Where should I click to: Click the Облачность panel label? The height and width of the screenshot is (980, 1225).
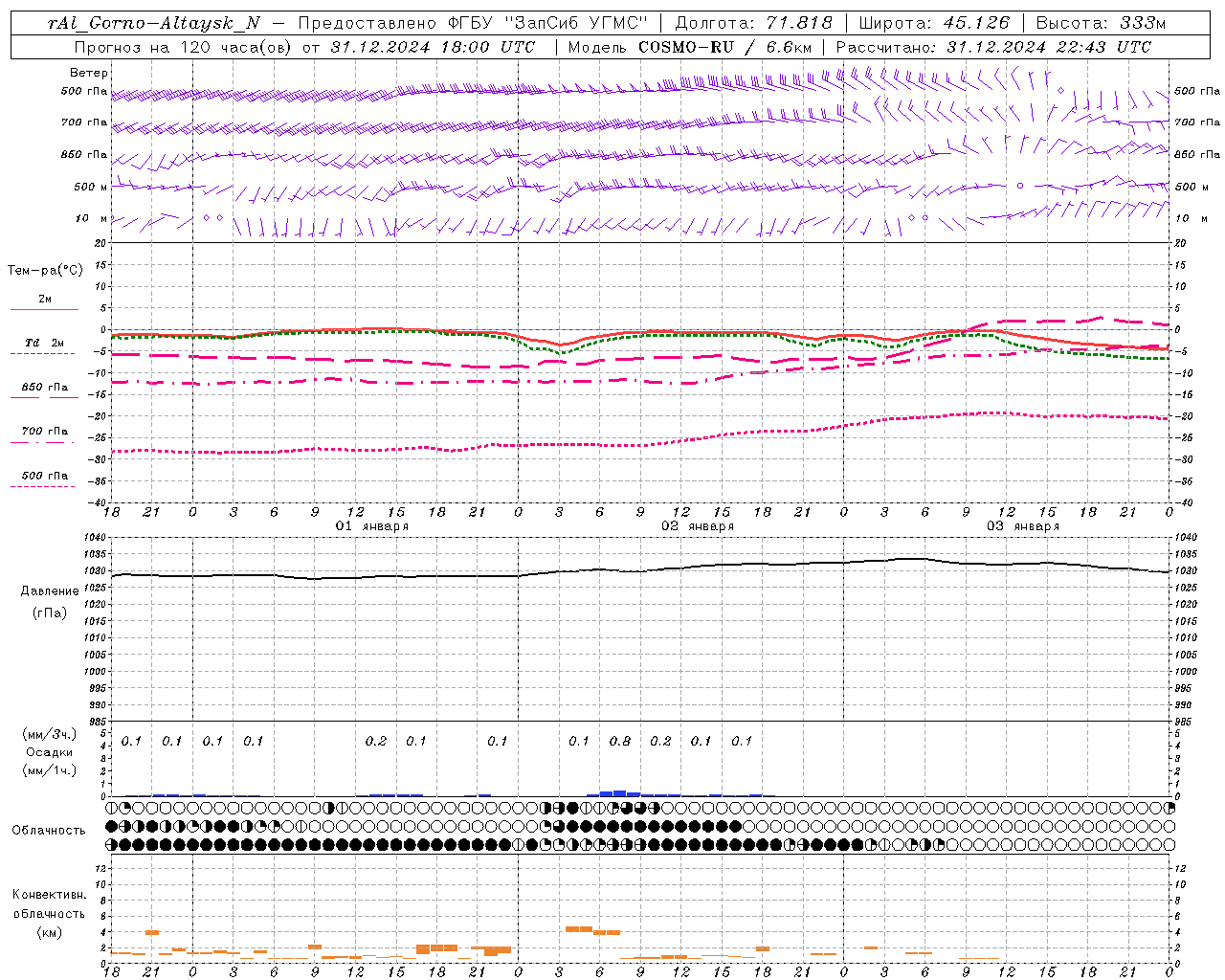point(49,831)
